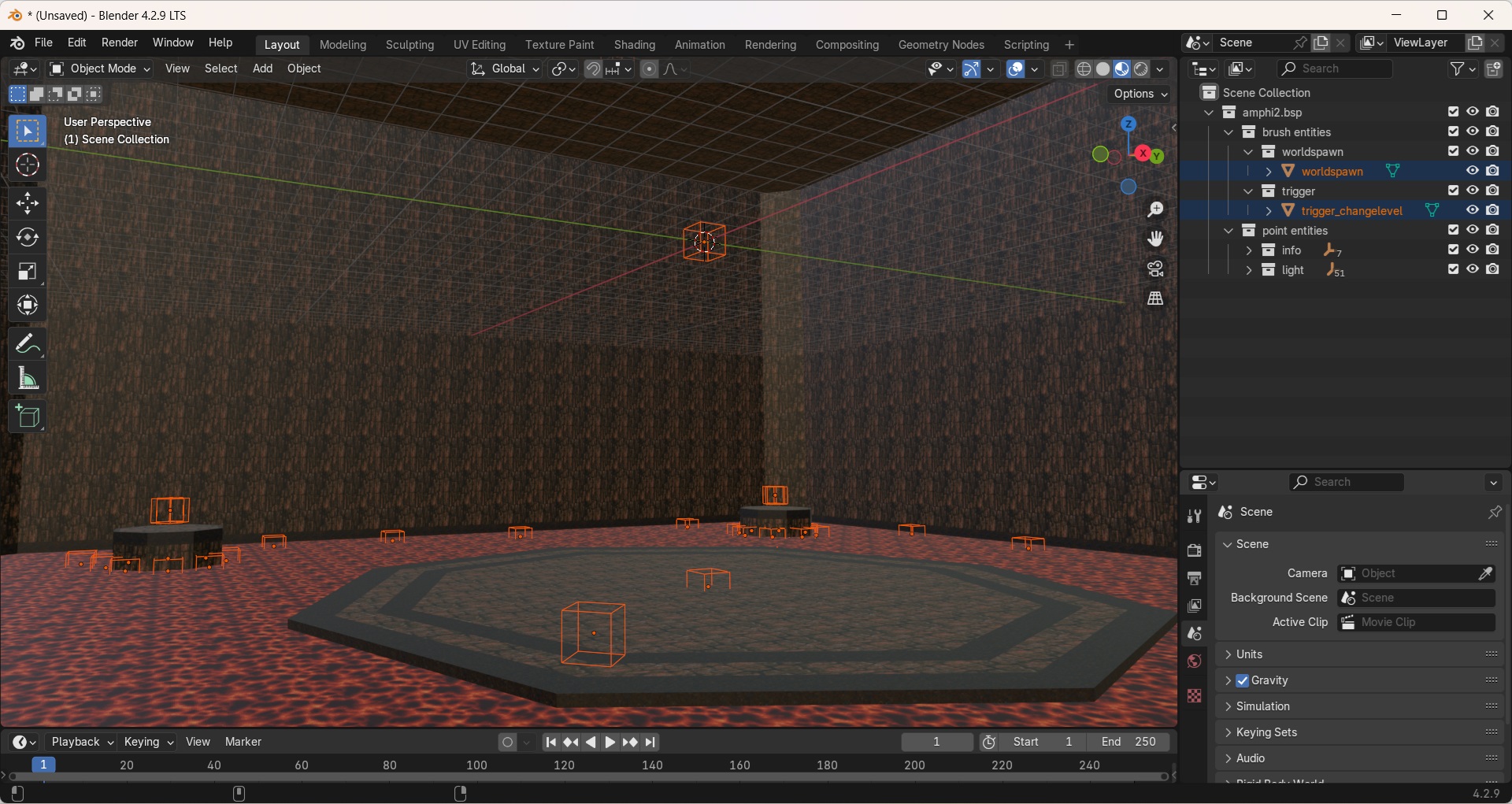Switch to rendered viewport shading

[1142, 69]
